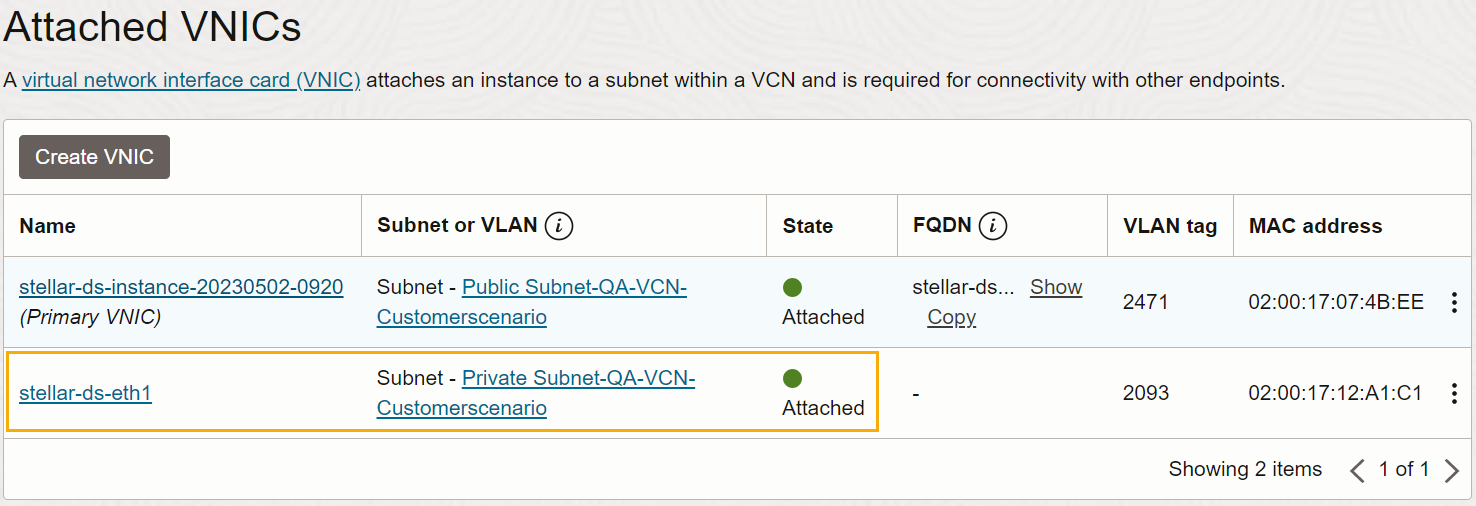1476x506 pixels.
Task: Open stellar-ds-instance-20230502-0920 VNIC link
Action: tap(181, 287)
